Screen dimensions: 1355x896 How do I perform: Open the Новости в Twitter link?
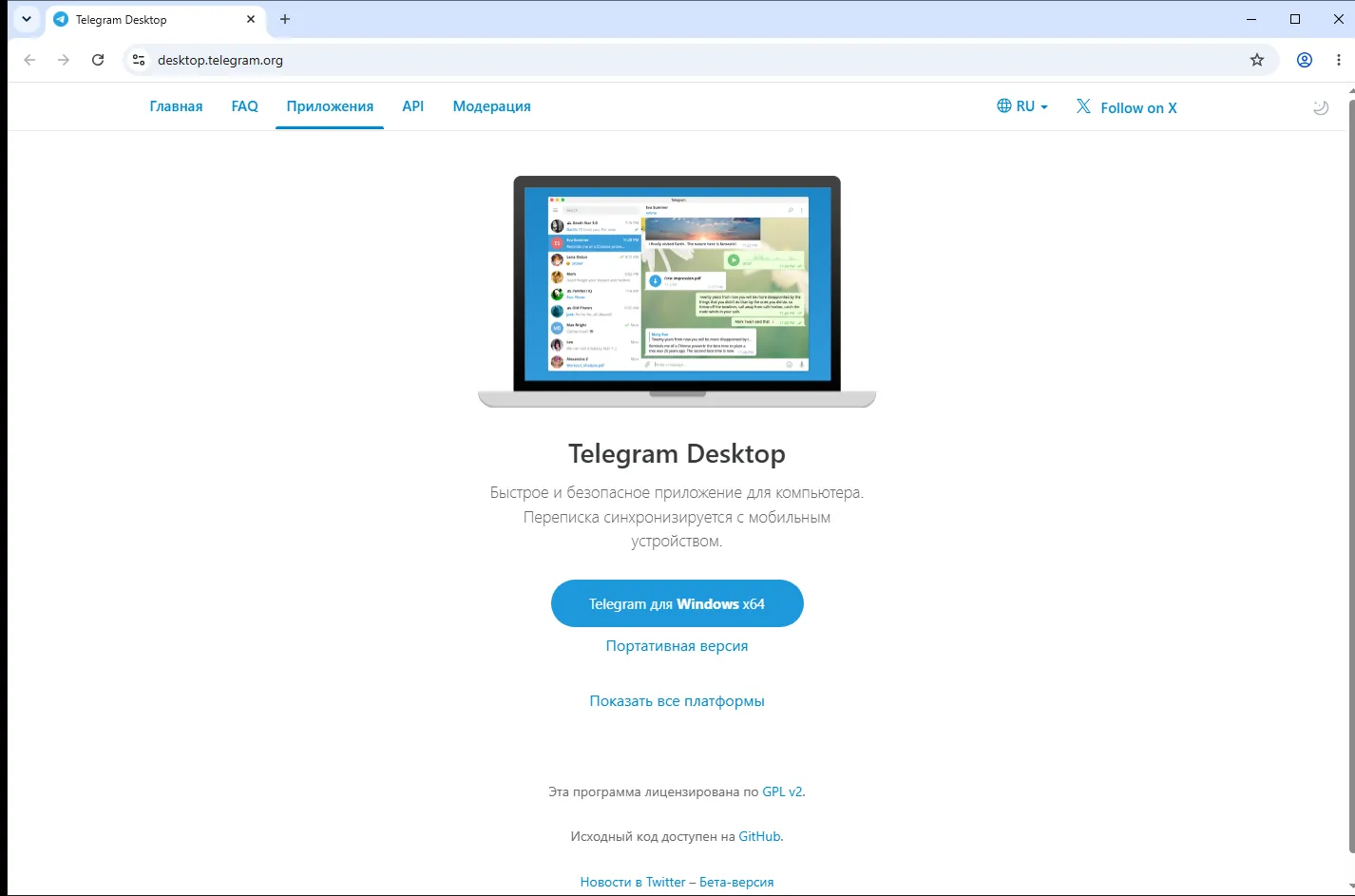click(x=633, y=882)
